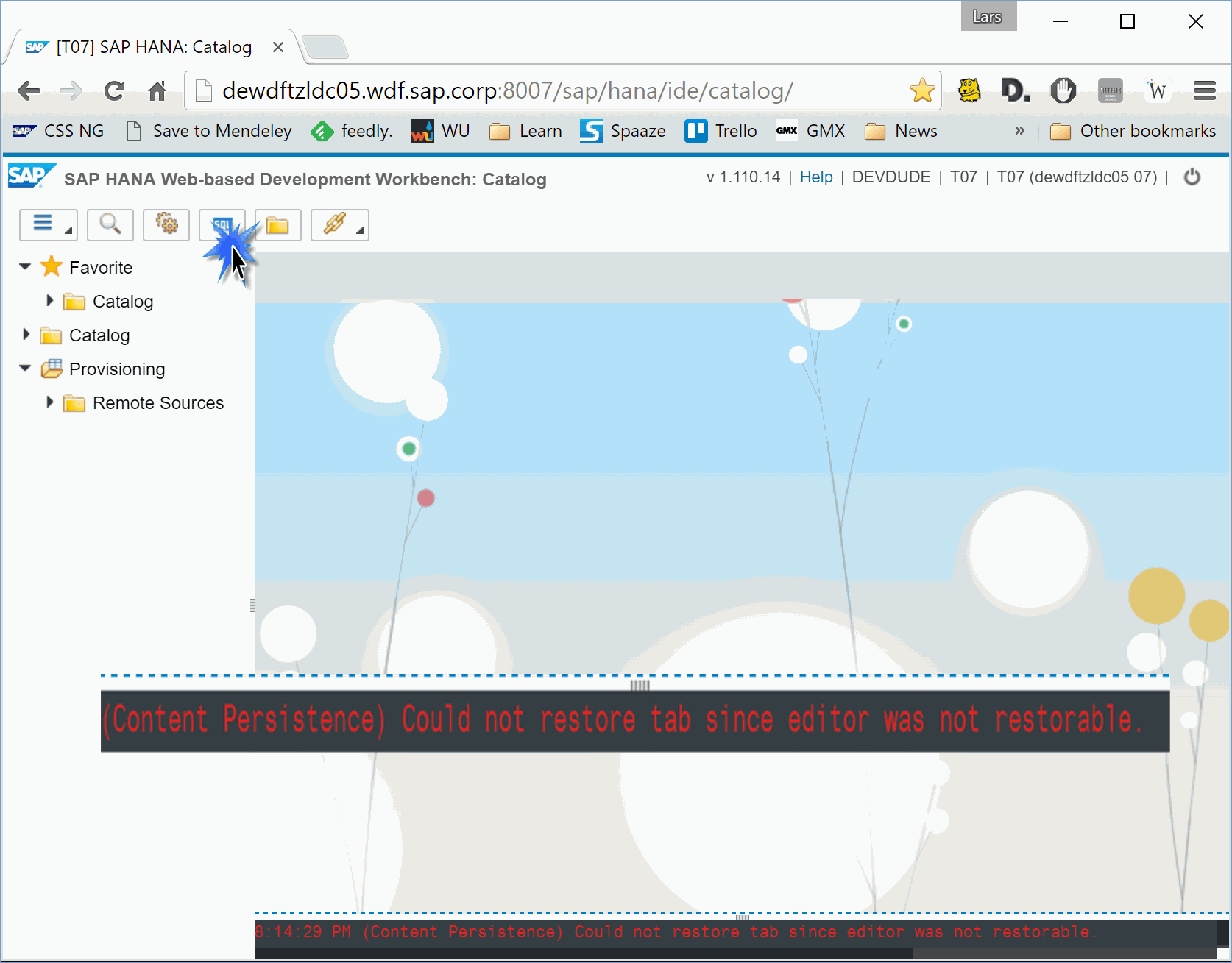Select the Favorite tree item
Viewport: 1232px width, 963px height.
tap(101, 268)
